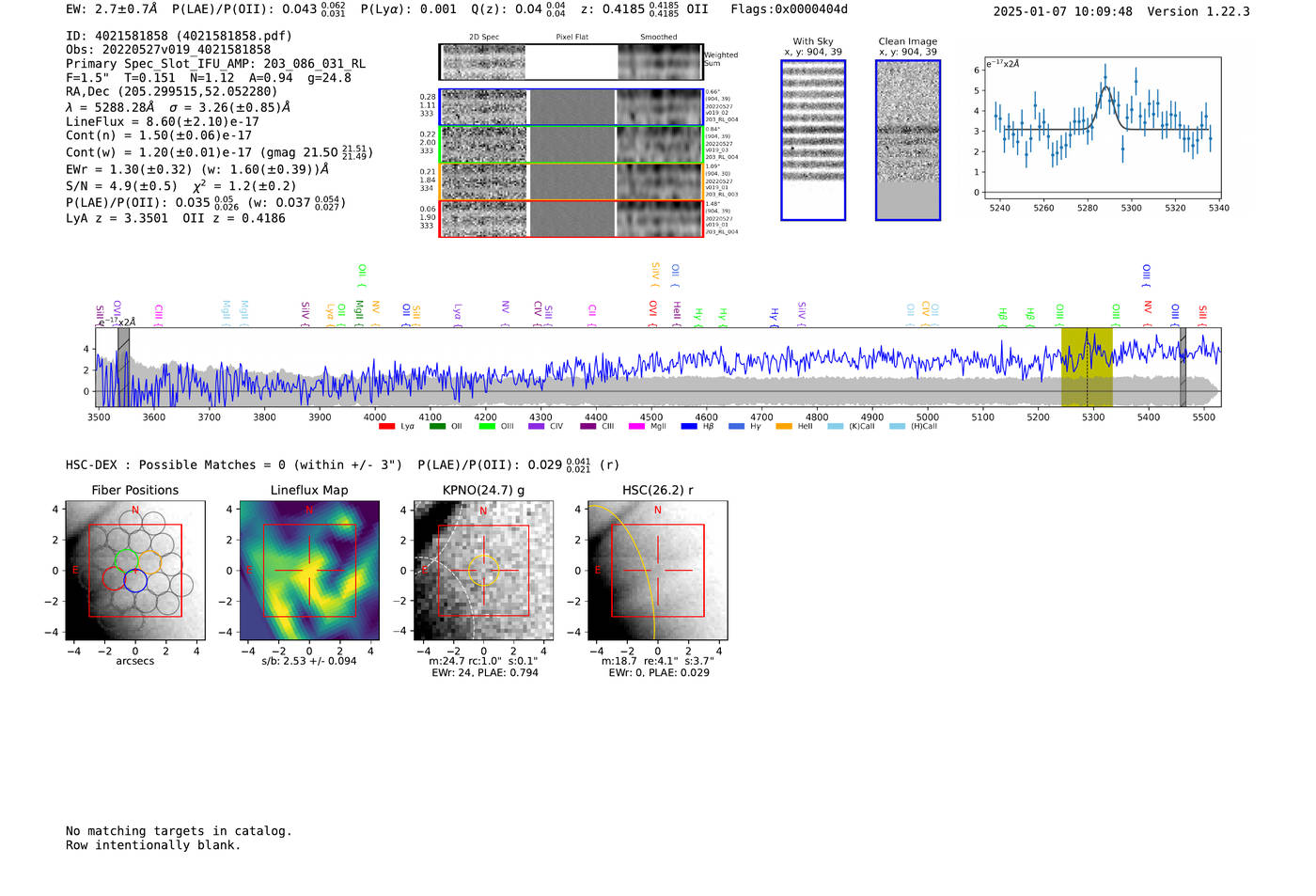Screen dimensions: 1316x896
Task: Click the blue-bordered fiber spectrum row
Action: 571,107
